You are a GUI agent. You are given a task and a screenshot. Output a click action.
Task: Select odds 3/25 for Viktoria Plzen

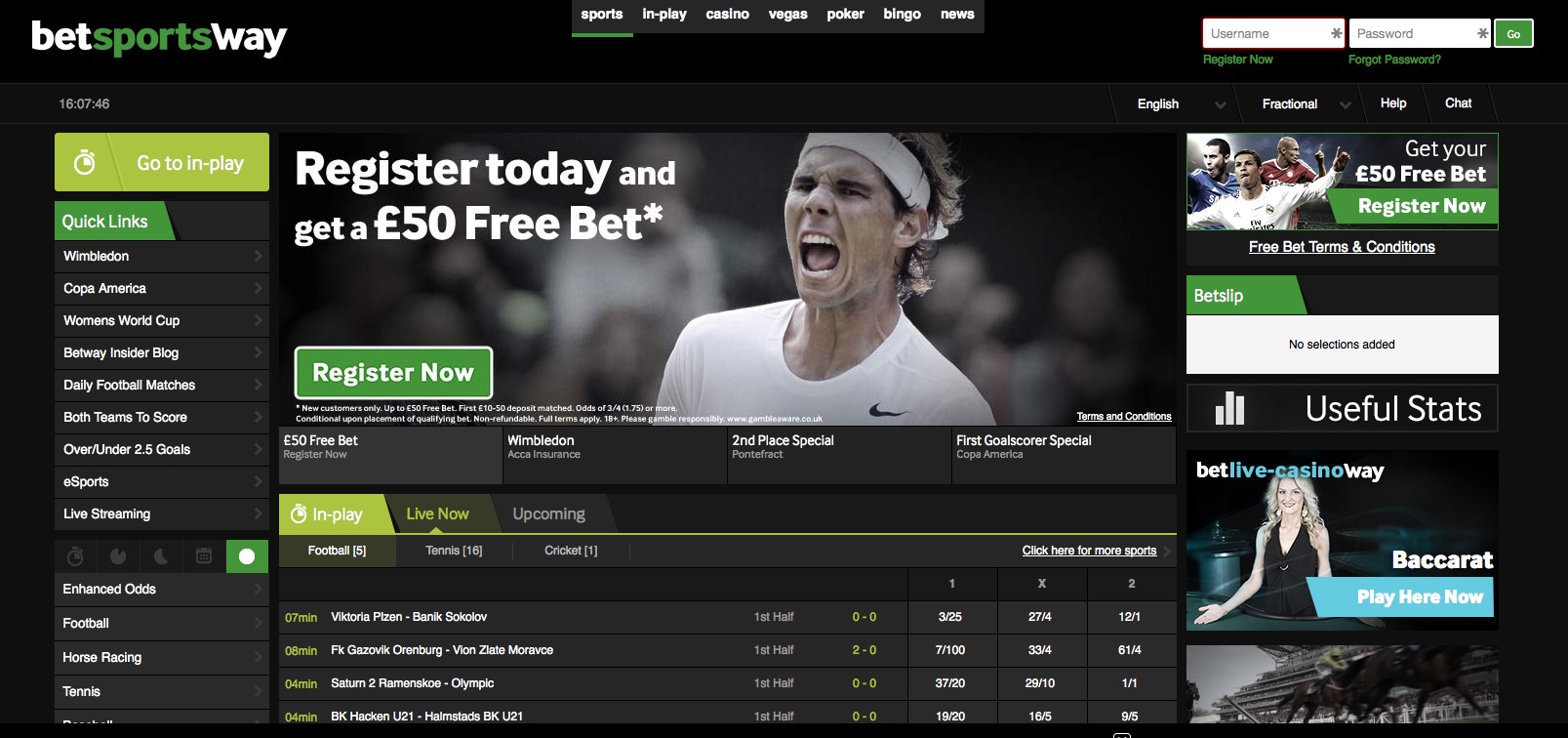coord(950,617)
